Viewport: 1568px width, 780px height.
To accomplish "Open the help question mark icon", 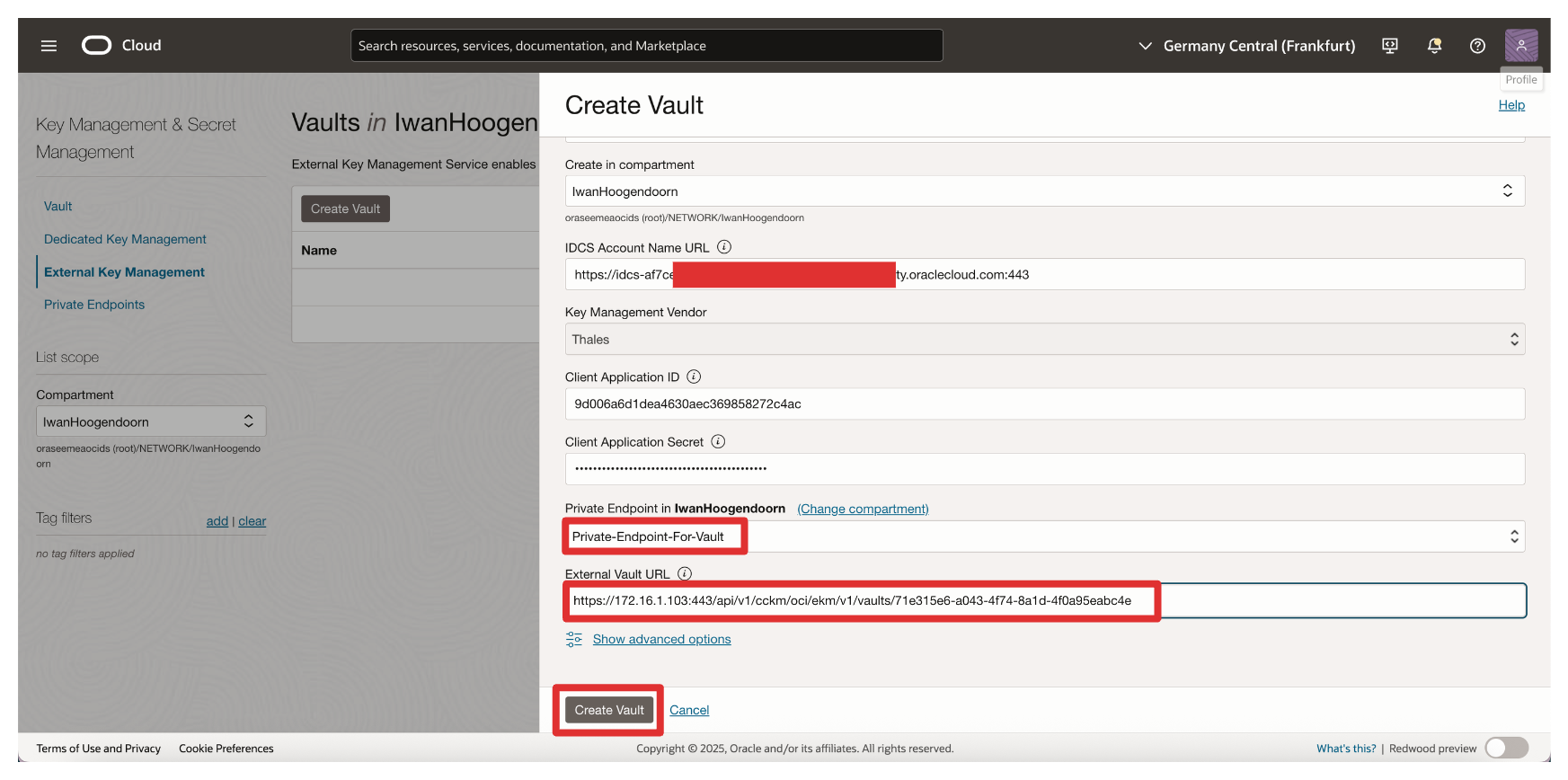I will click(x=1477, y=46).
